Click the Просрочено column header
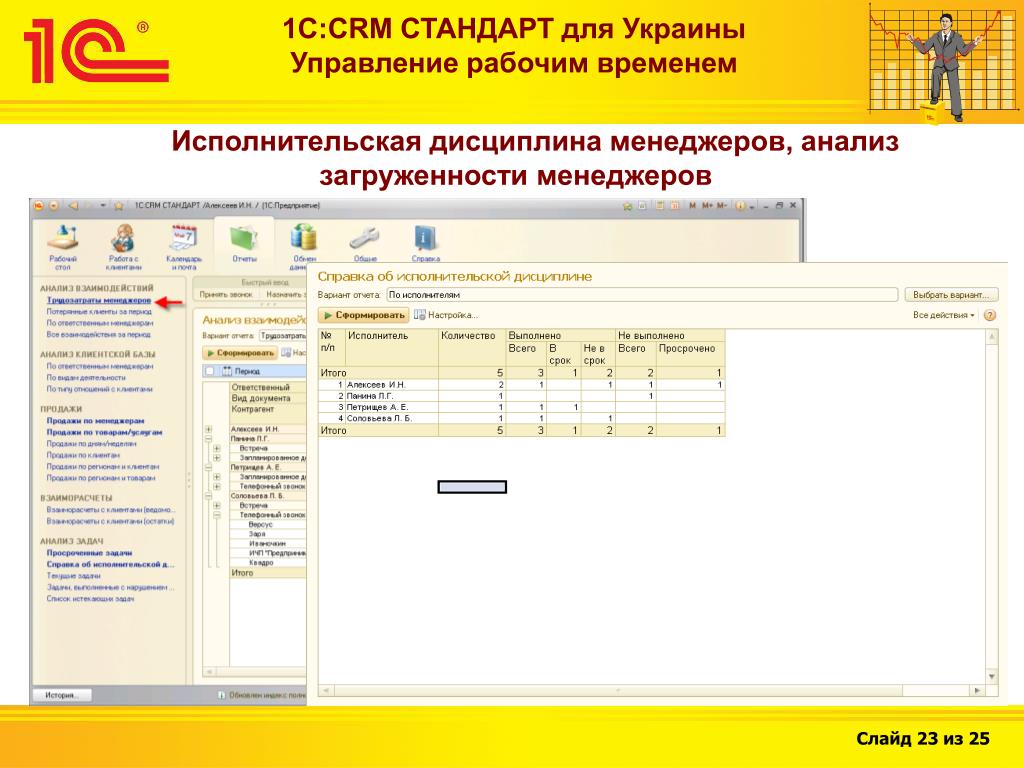 pos(690,354)
